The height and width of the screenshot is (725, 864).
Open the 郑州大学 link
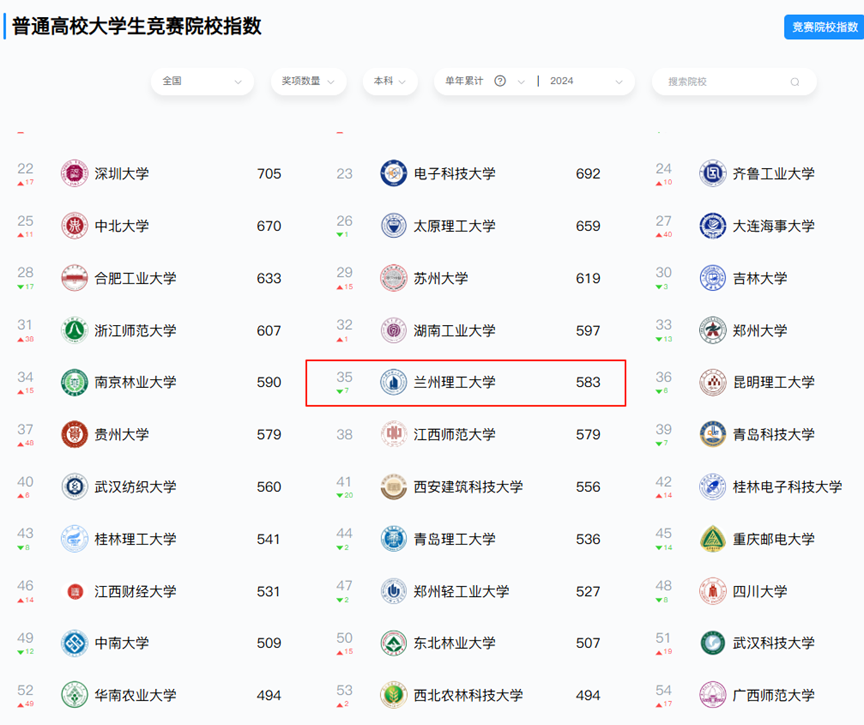759,330
